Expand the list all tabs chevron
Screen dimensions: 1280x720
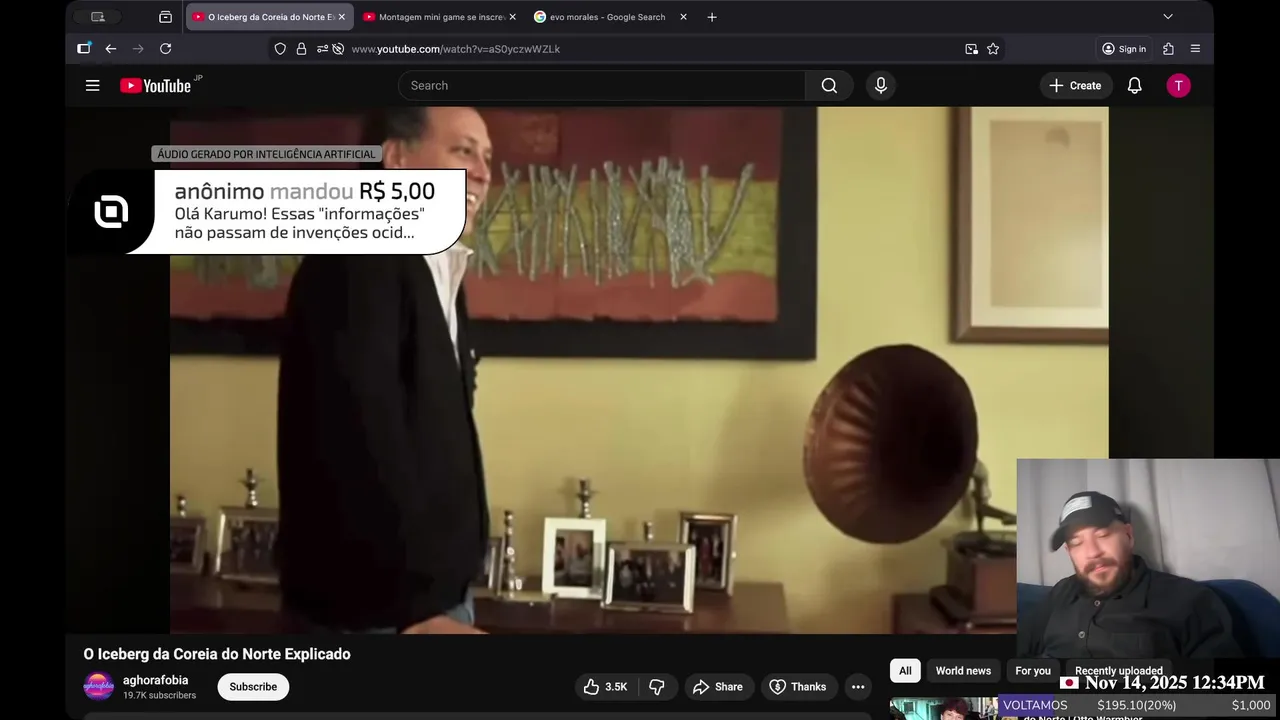click(1168, 17)
